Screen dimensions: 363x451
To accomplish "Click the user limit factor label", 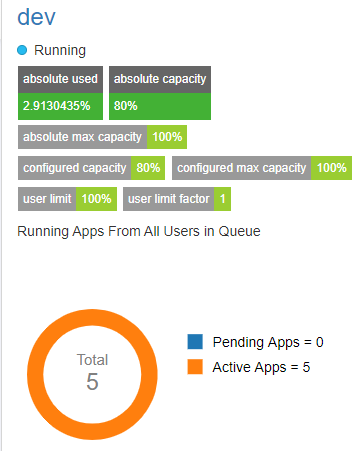I will click(169, 199).
